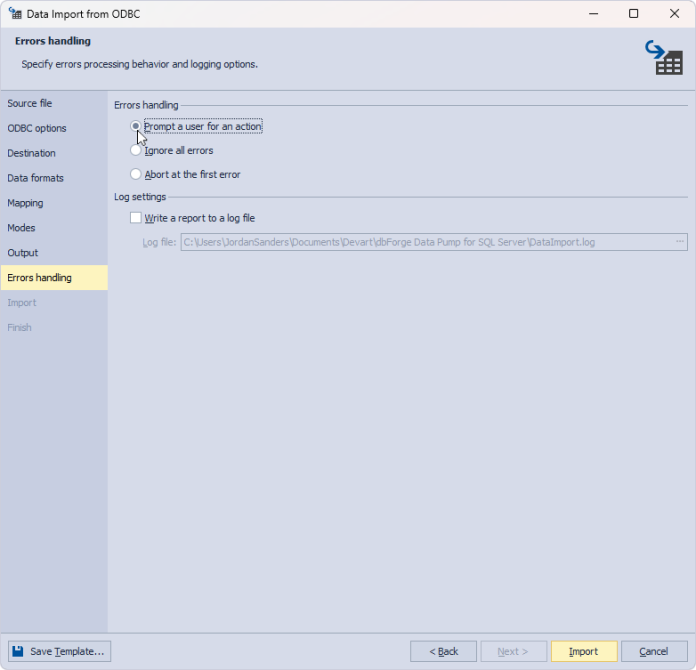Go to the Mapping step
The image size is (696, 670).
54,203
